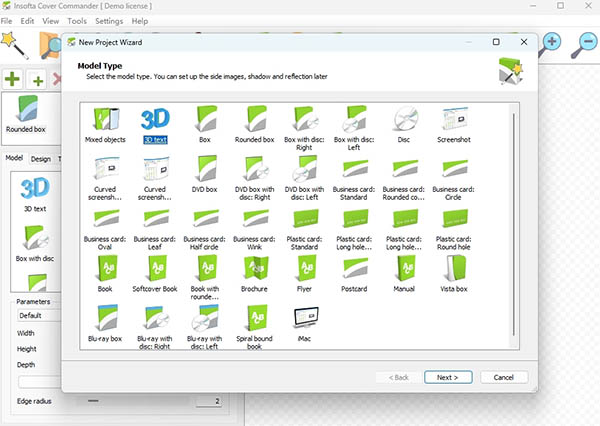
Task: Select Business card: Oval model
Action: [x=105, y=228]
